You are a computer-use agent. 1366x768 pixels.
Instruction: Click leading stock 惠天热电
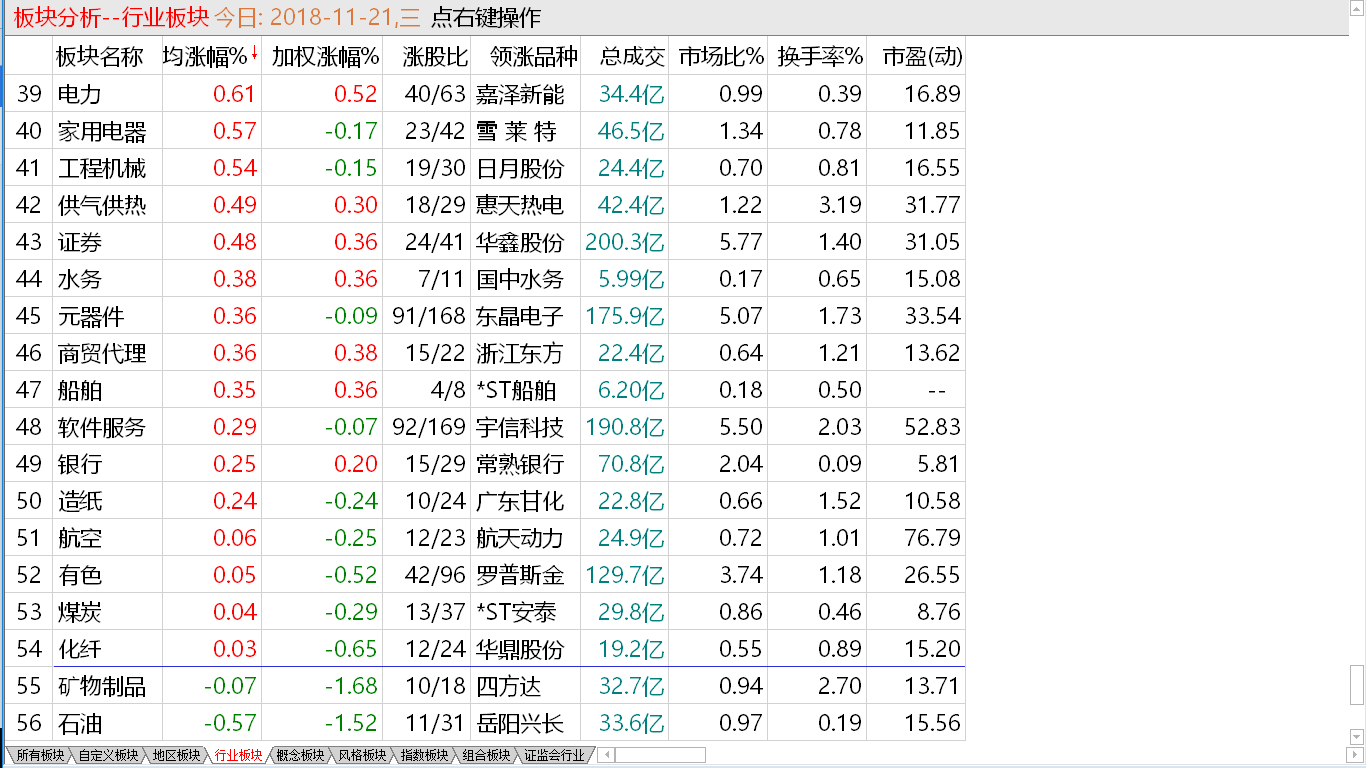[520, 205]
